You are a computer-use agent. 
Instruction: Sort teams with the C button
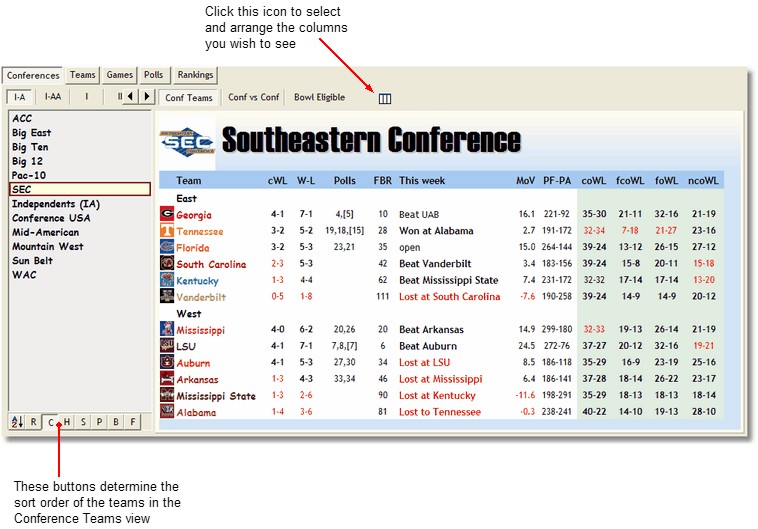pyautogui.click(x=50, y=422)
